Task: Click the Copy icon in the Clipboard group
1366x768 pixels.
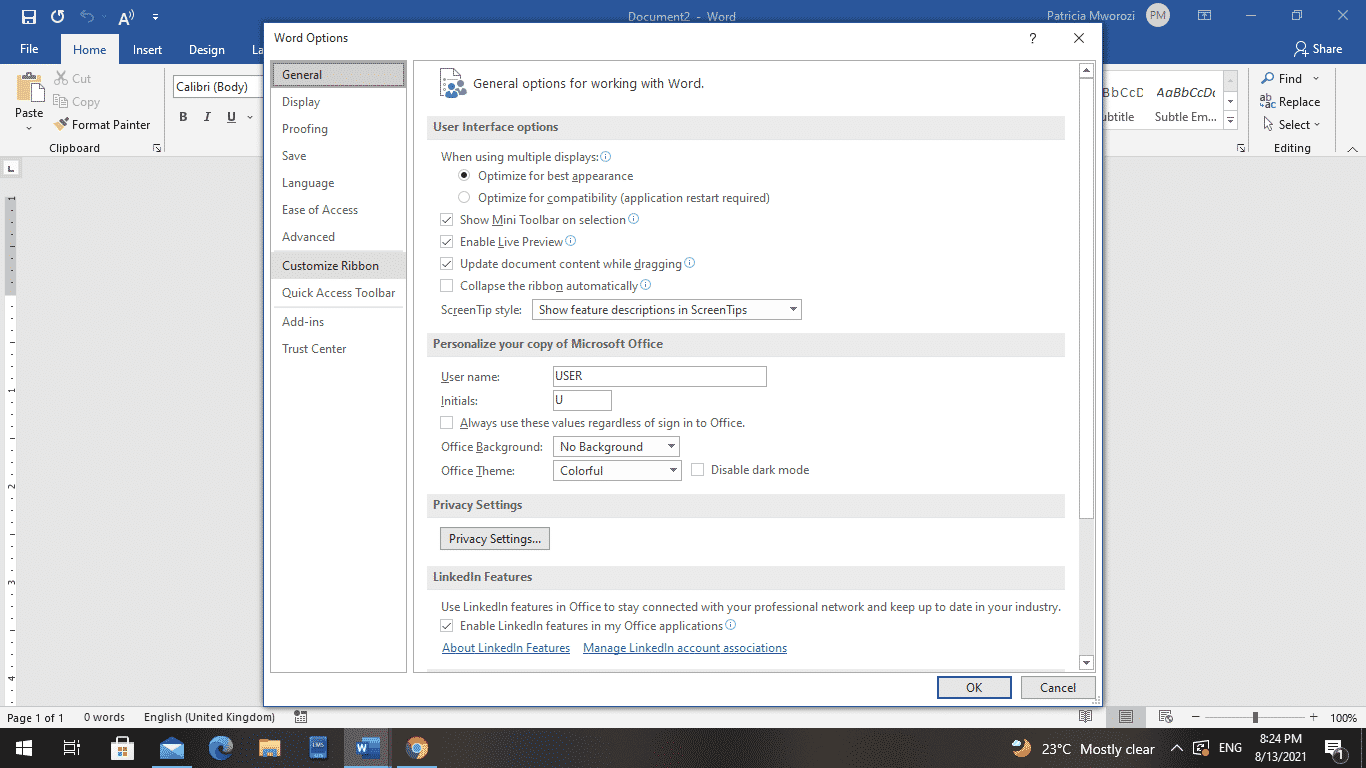Action: point(59,101)
